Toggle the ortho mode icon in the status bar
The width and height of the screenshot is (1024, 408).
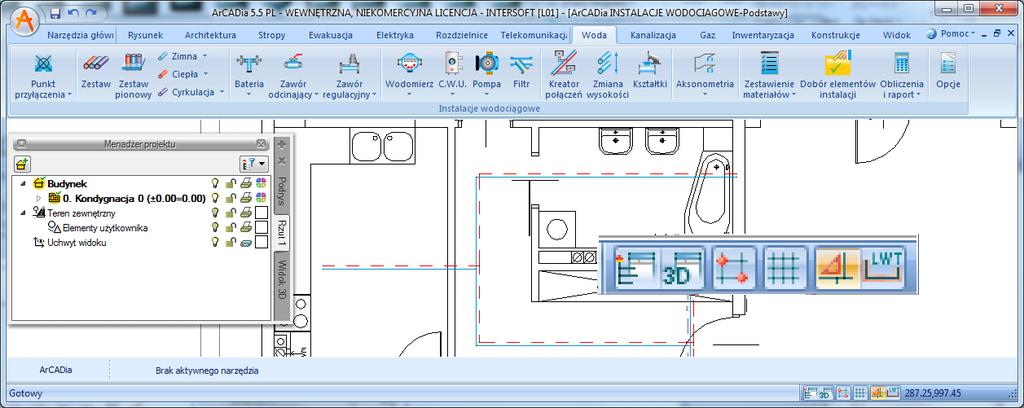coord(878,394)
